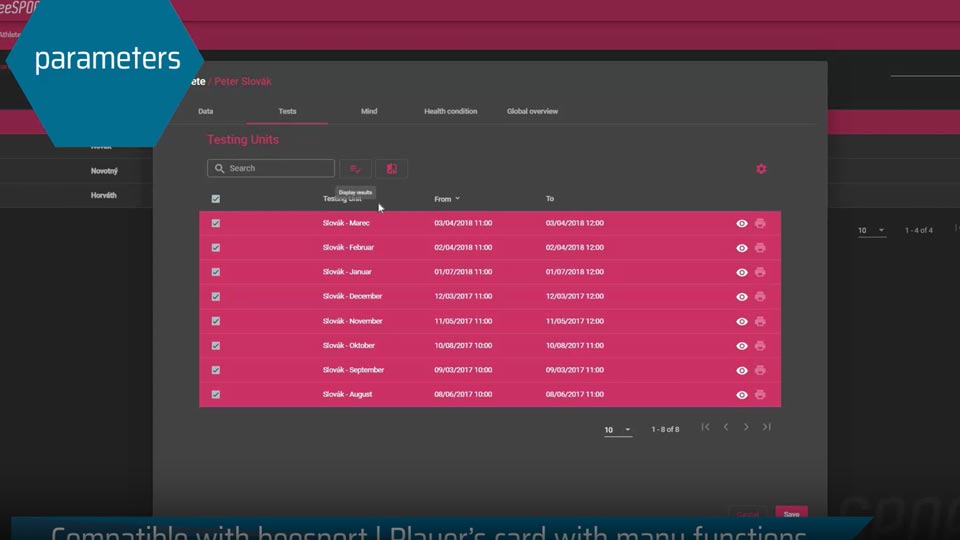The image size is (960, 540).
Task: Go to the next page of results
Action: point(746,427)
